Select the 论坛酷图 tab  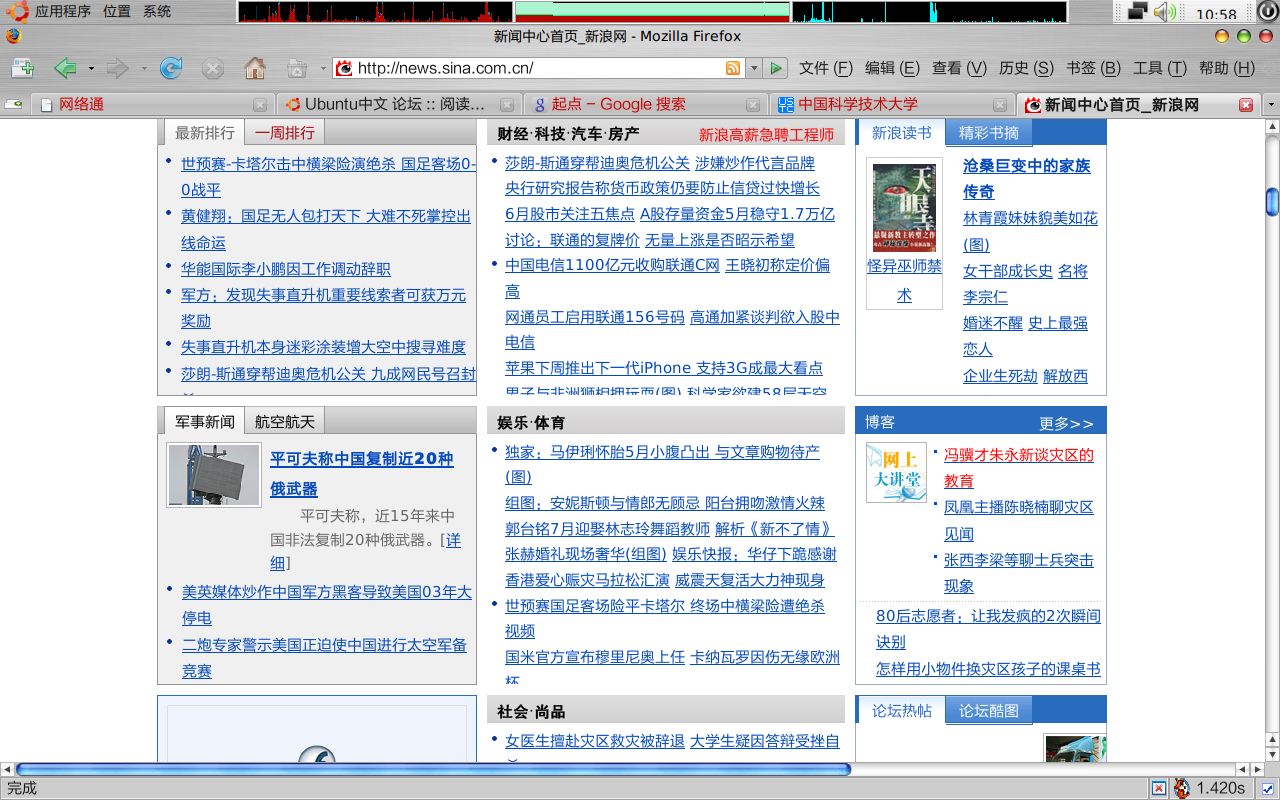click(989, 710)
